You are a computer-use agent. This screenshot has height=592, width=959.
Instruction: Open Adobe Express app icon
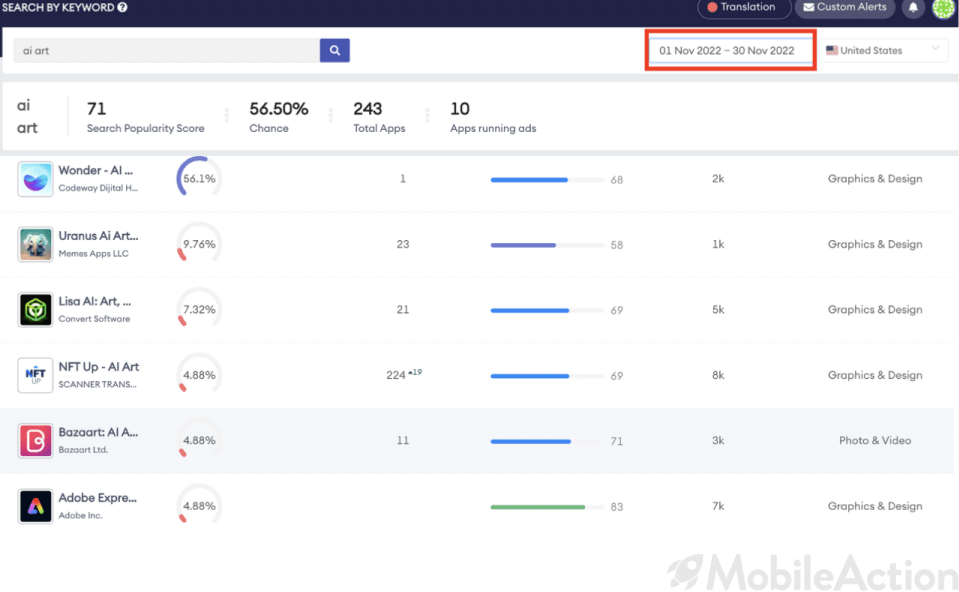click(x=35, y=506)
